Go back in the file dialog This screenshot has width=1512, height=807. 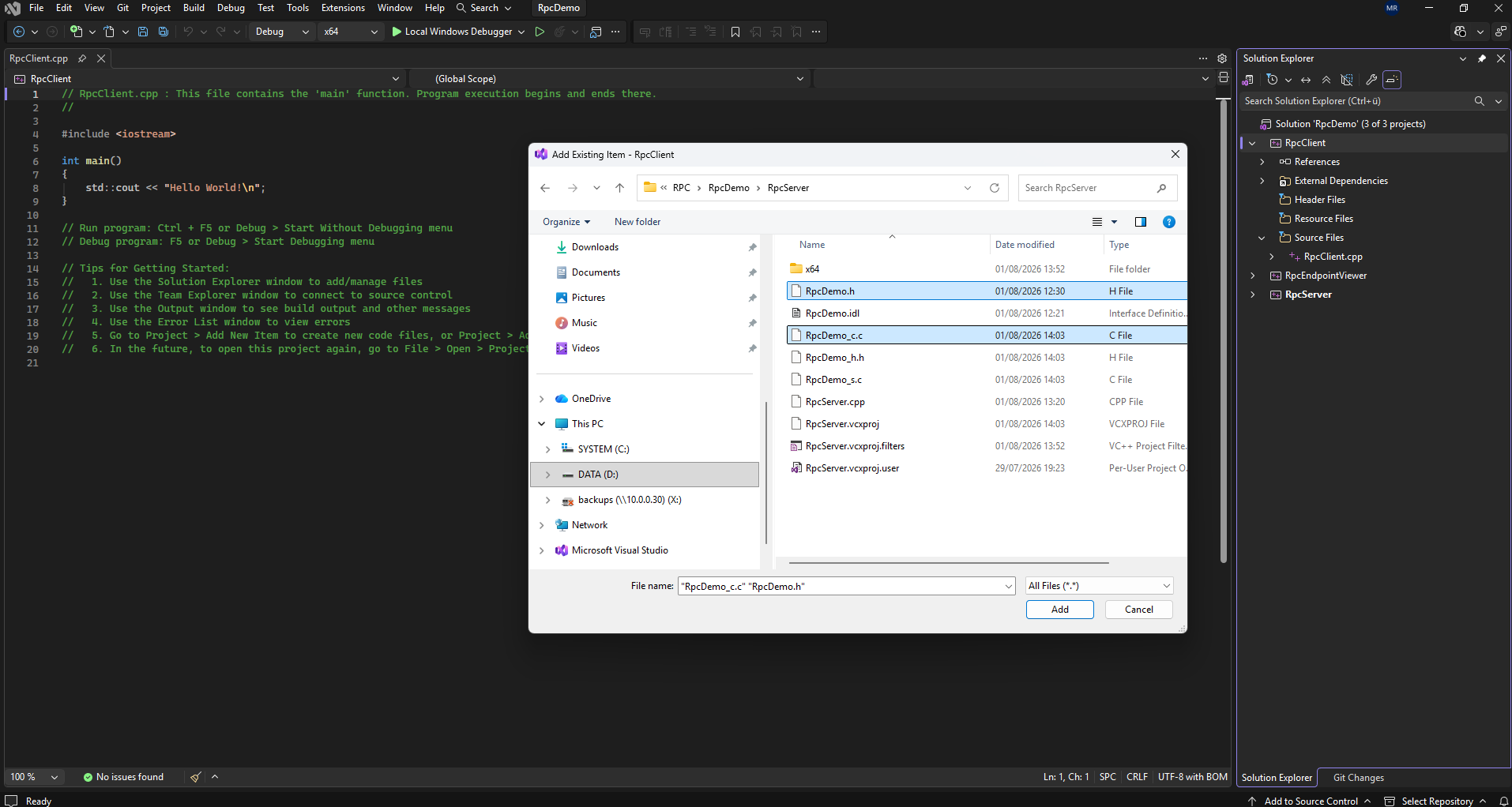click(x=545, y=188)
